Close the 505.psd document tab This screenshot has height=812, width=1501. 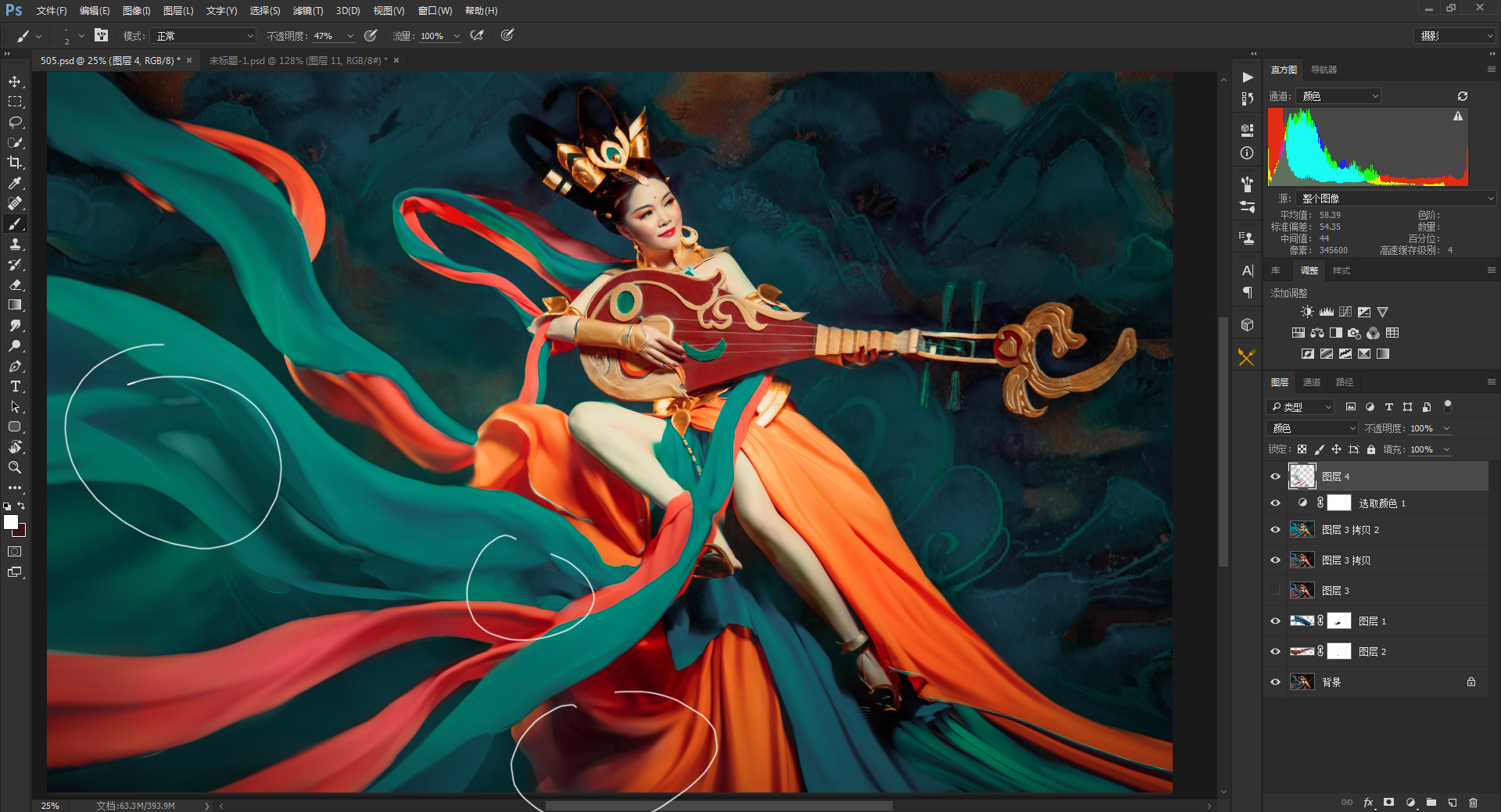click(x=189, y=60)
